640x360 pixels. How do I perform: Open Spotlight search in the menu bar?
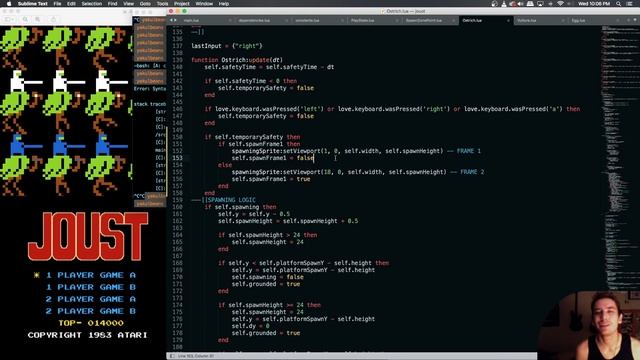[x=619, y=4]
